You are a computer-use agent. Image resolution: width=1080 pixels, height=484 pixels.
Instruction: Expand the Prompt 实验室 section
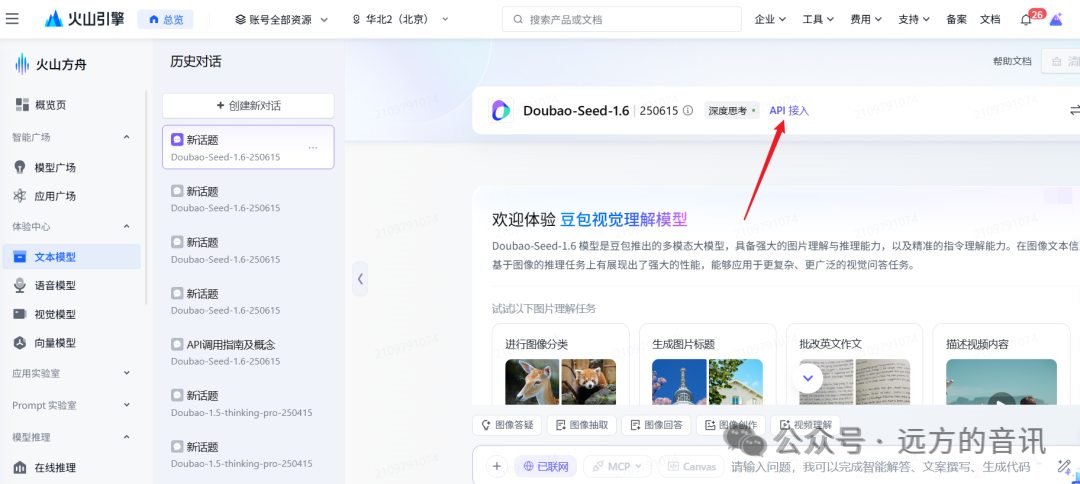point(127,405)
